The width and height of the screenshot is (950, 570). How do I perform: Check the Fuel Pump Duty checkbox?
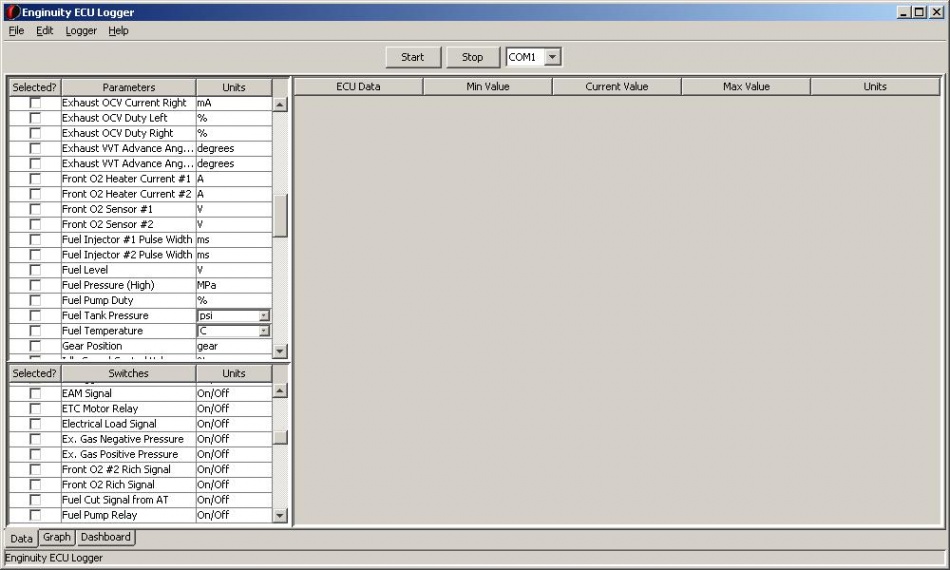(35, 300)
